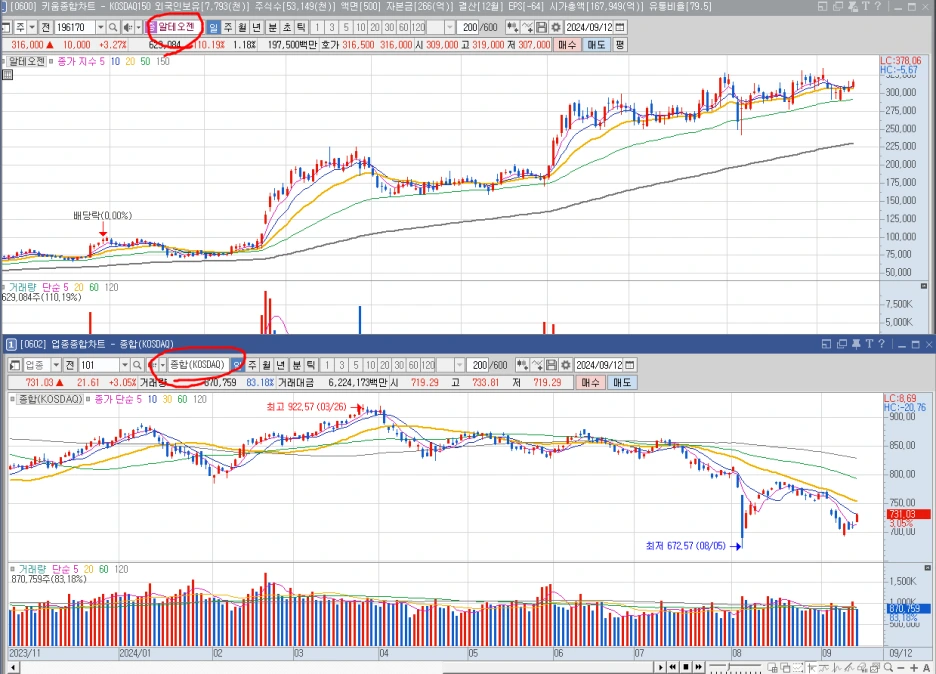Viewport: 936px width, 674px height.
Task: Open help for the KOSDAQ chart window
Action: point(881,344)
